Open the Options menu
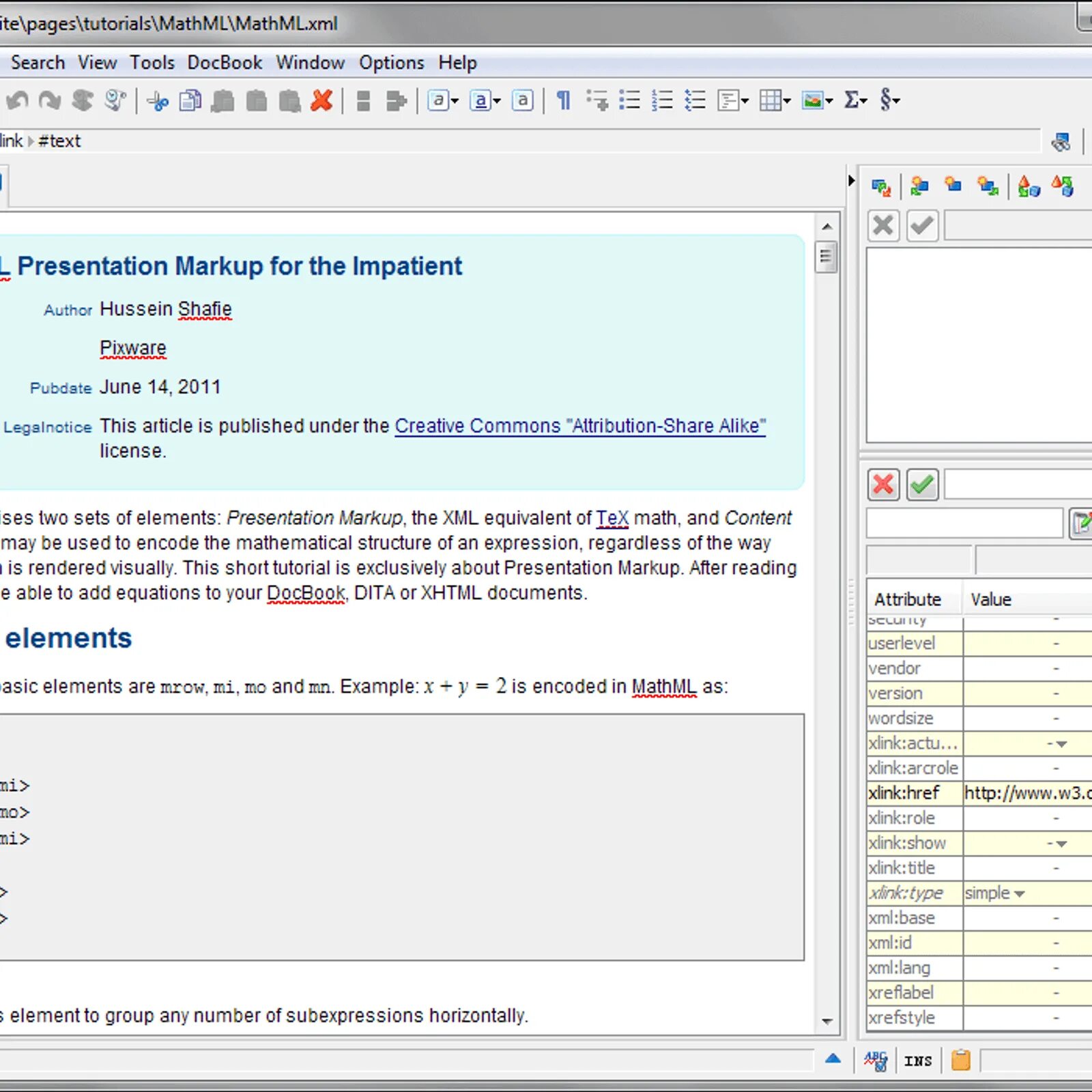This screenshot has width=1092, height=1092. click(x=392, y=63)
